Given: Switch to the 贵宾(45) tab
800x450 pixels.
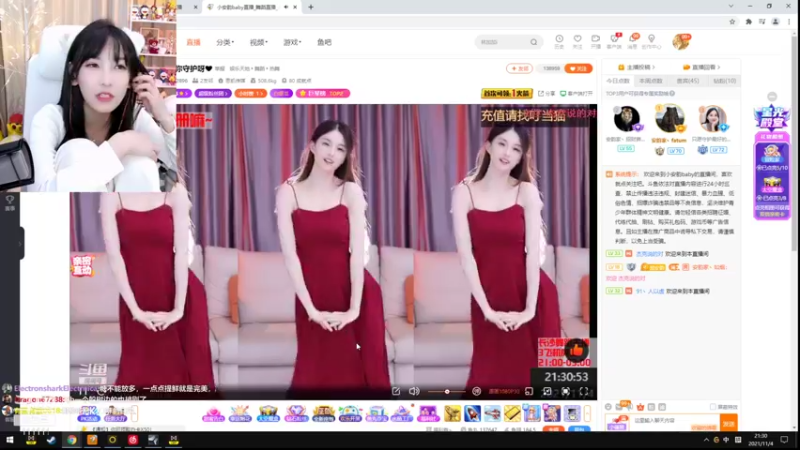Looking at the screenshot, I should (688, 81).
